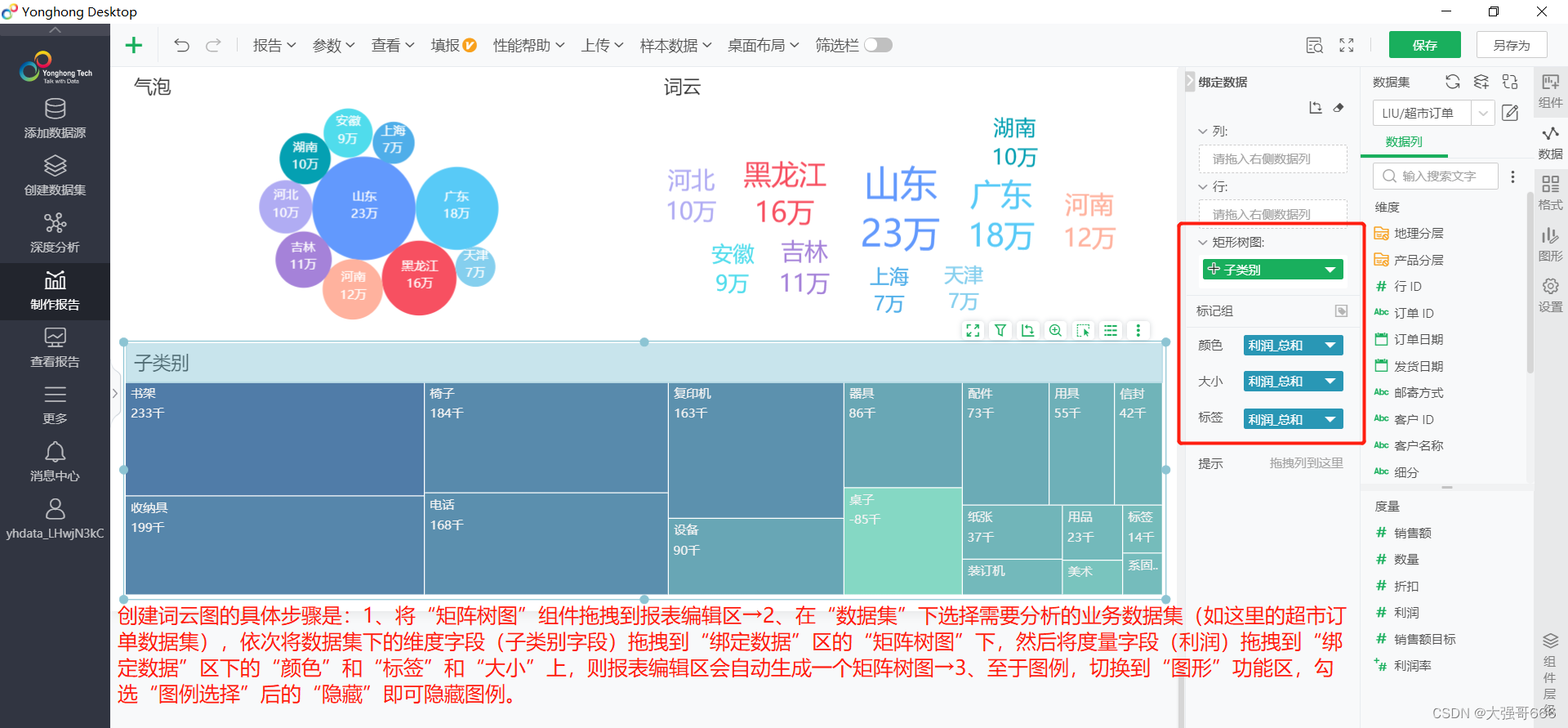This screenshot has height=728, width=1568.
Task: Open 更多 in the sidebar
Action: (55, 404)
